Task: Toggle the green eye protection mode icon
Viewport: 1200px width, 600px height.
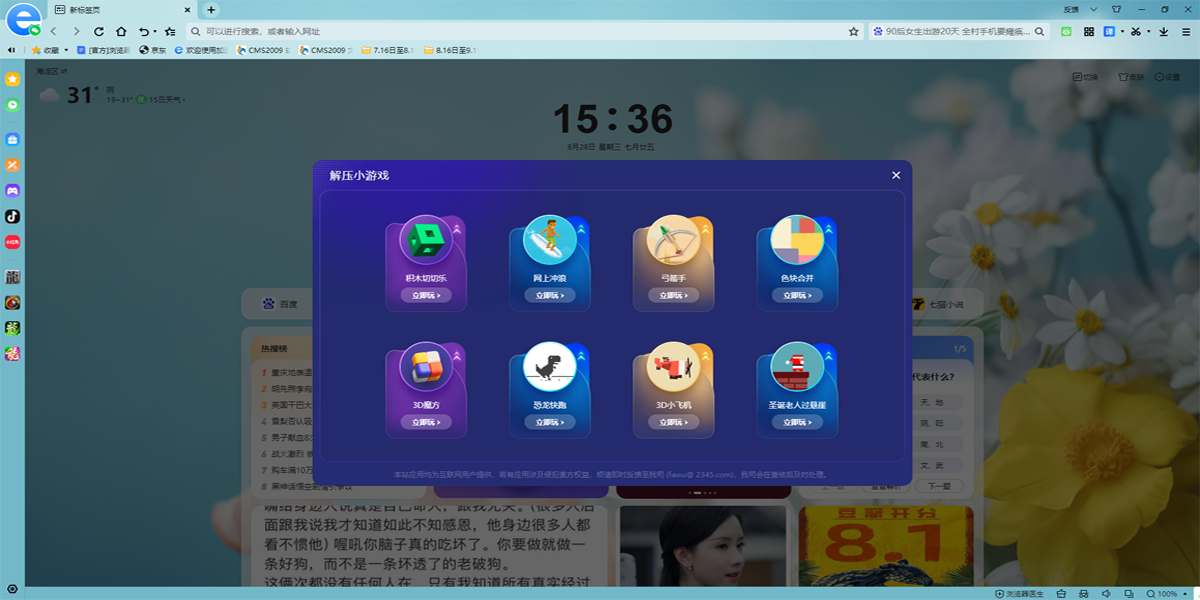Action: (x=1066, y=32)
